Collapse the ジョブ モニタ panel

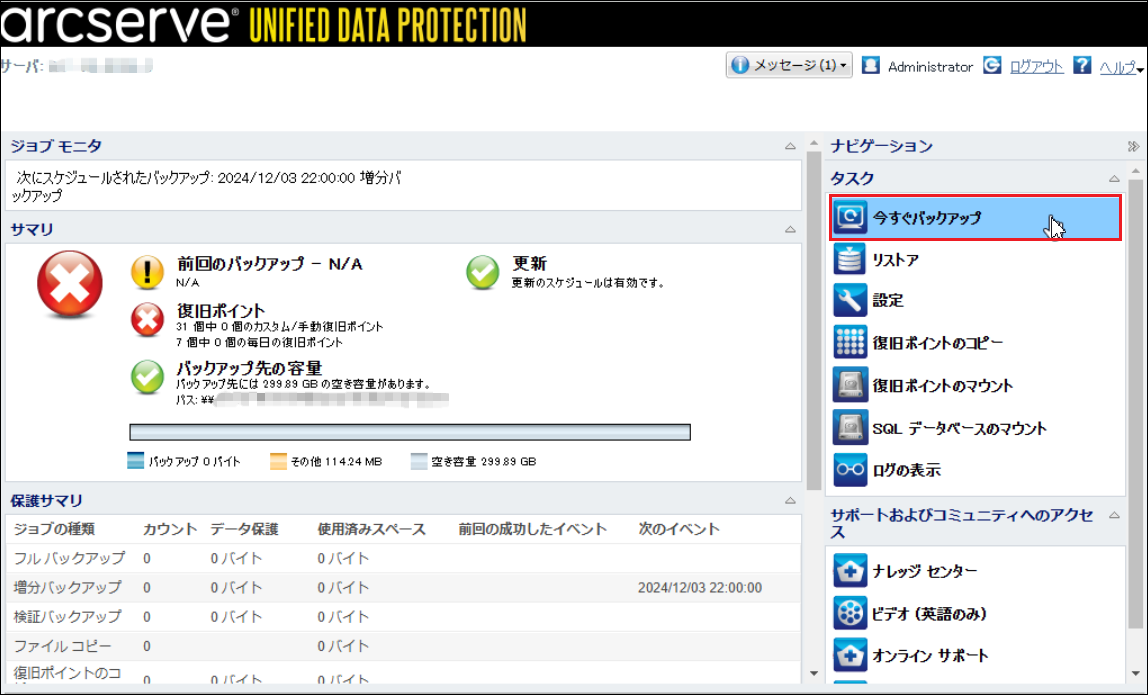pos(790,146)
